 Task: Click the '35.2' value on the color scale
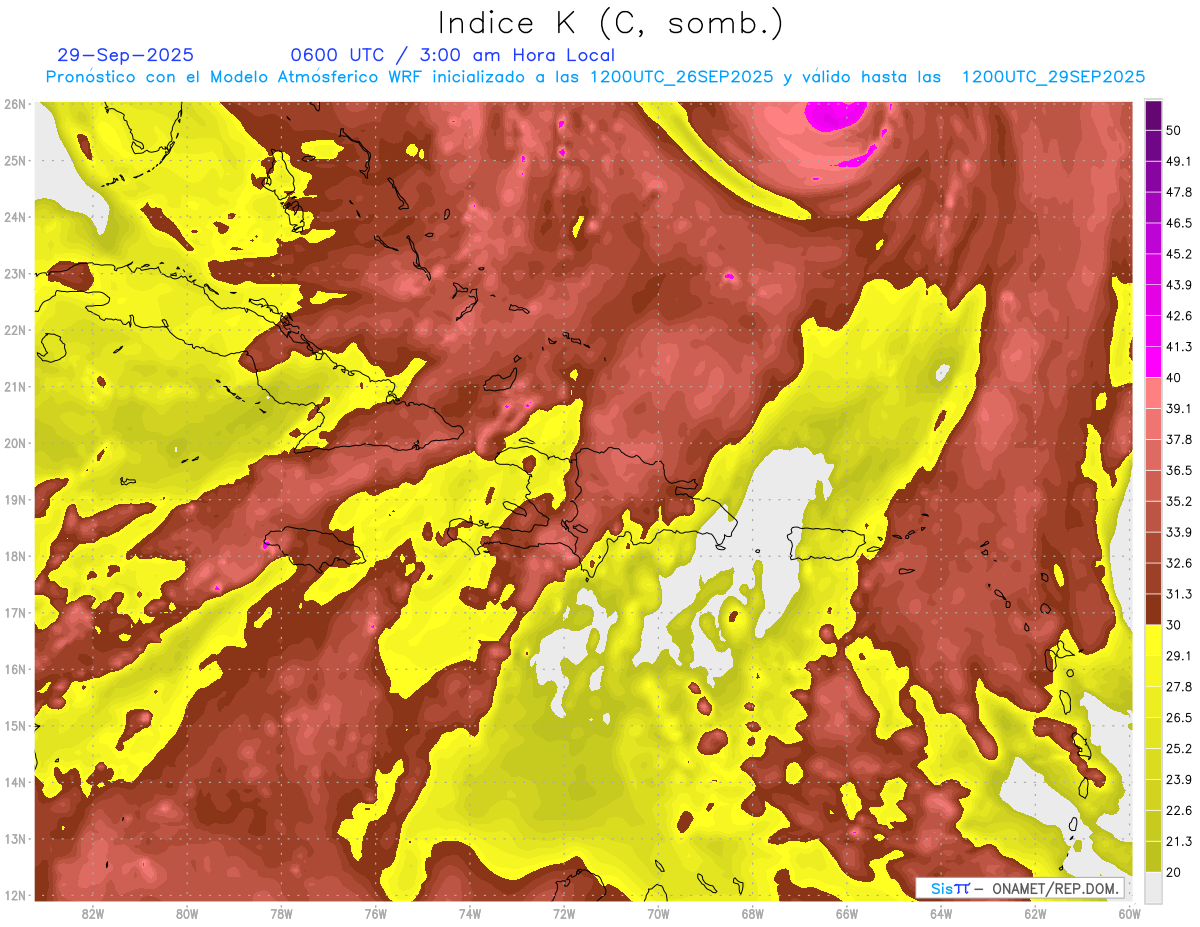[x=1178, y=502]
